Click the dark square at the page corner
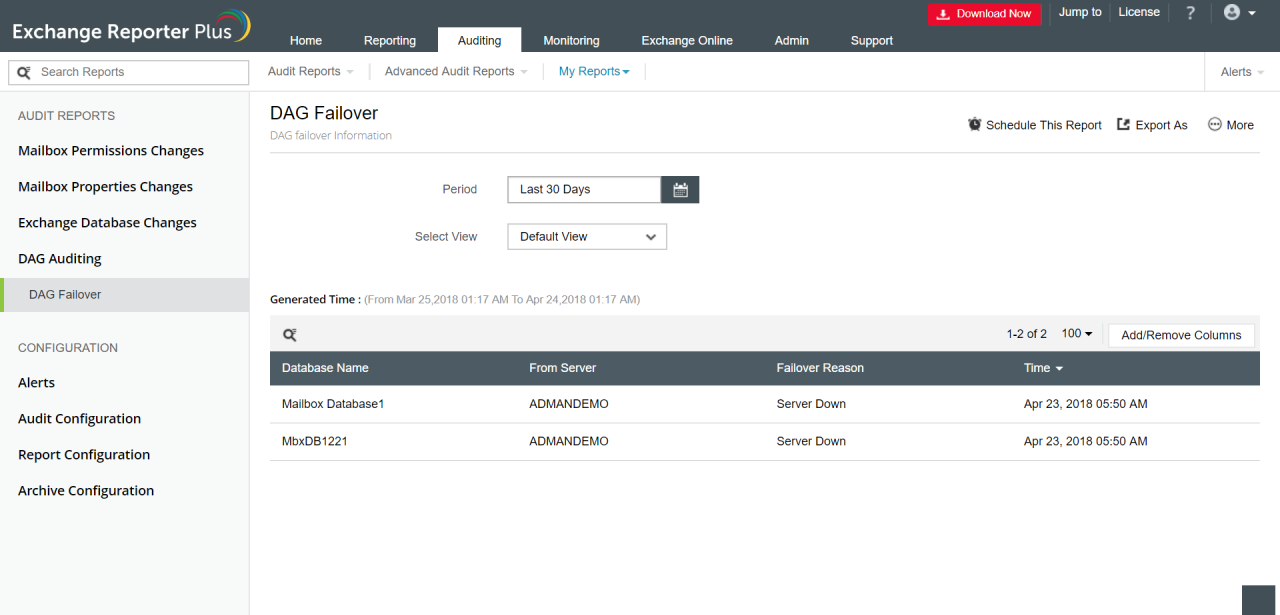Screen dimensions: 1280x615 coord(1258,600)
